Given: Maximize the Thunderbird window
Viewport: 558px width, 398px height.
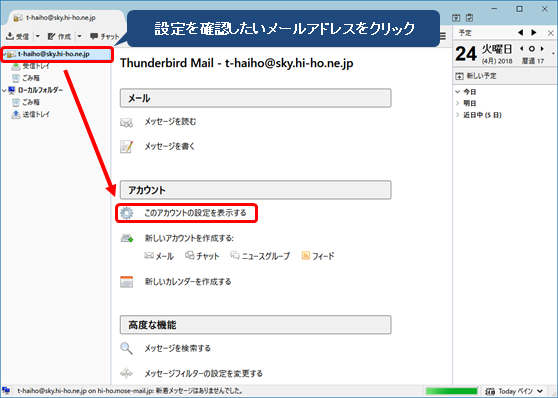Looking at the screenshot, I should (520, 9).
